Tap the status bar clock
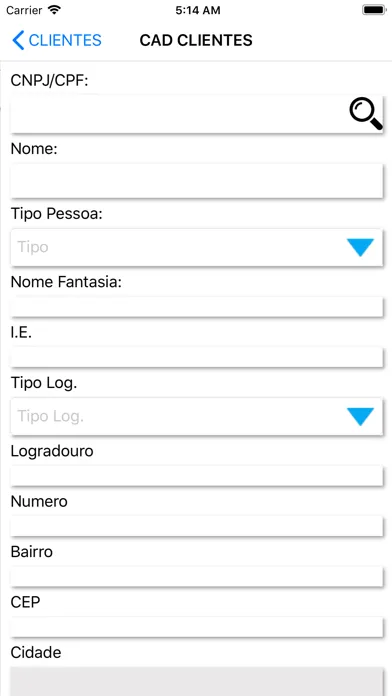The height and width of the screenshot is (696, 392). pyautogui.click(x=198, y=10)
